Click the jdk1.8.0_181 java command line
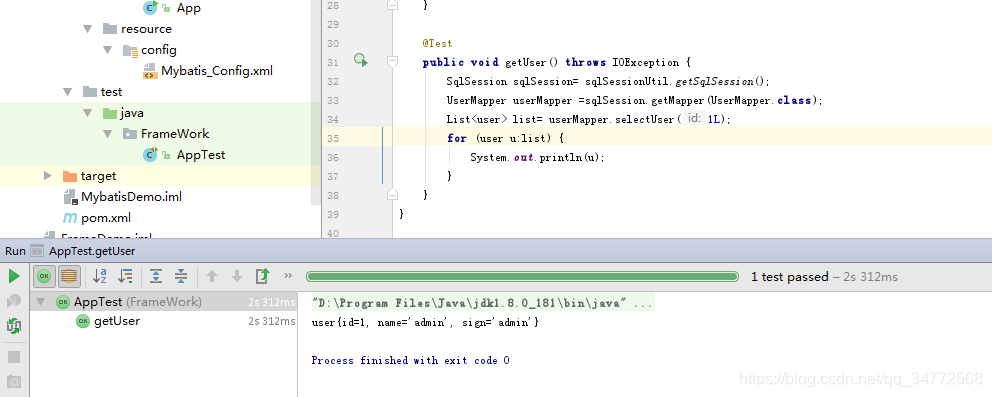Image resolution: width=992 pixels, height=397 pixels. coord(482,303)
